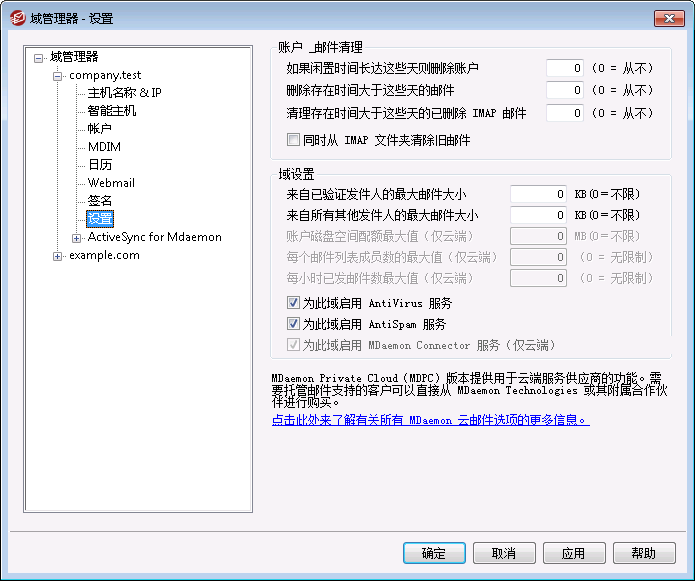Click the 来自已验证发件人的最大邮件大小 field

538,194
